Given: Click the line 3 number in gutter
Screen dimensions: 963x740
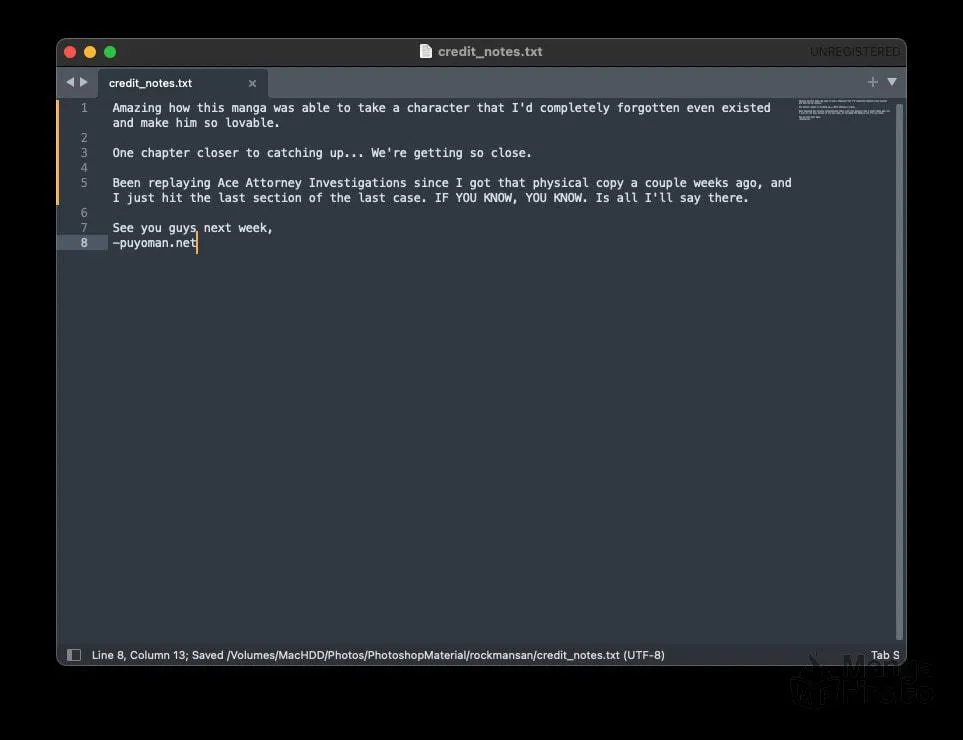Looking at the screenshot, I should tap(84, 153).
